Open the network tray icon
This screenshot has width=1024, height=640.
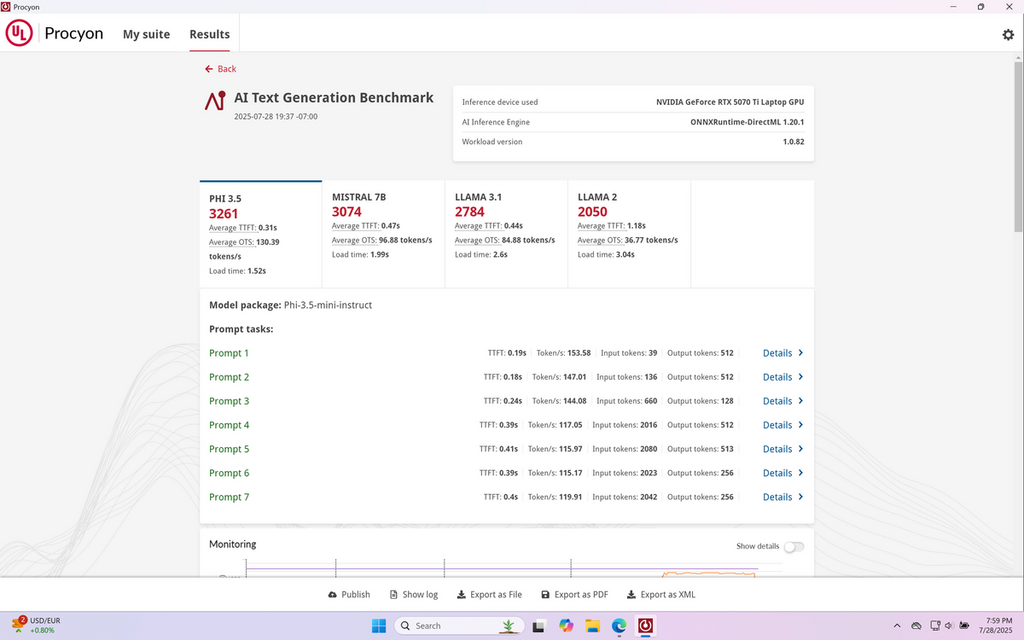click(935, 626)
